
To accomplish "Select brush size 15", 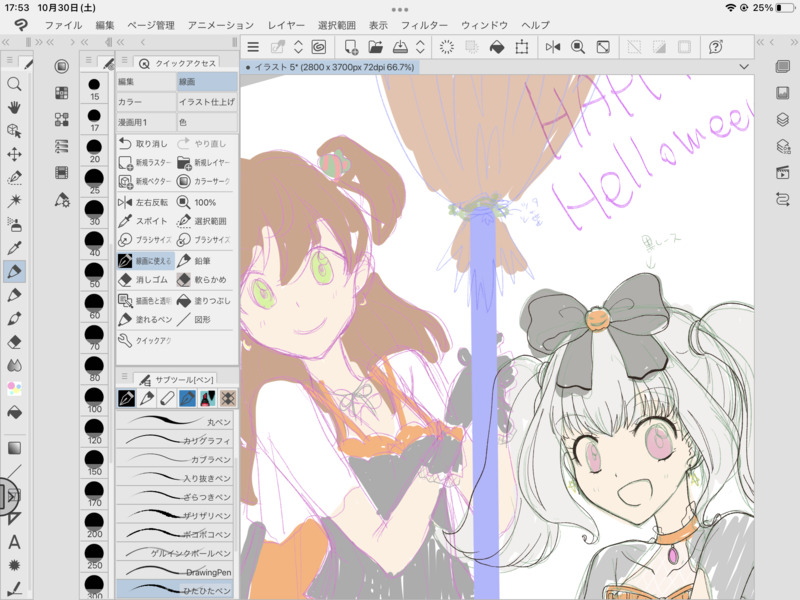I will click(x=94, y=89).
